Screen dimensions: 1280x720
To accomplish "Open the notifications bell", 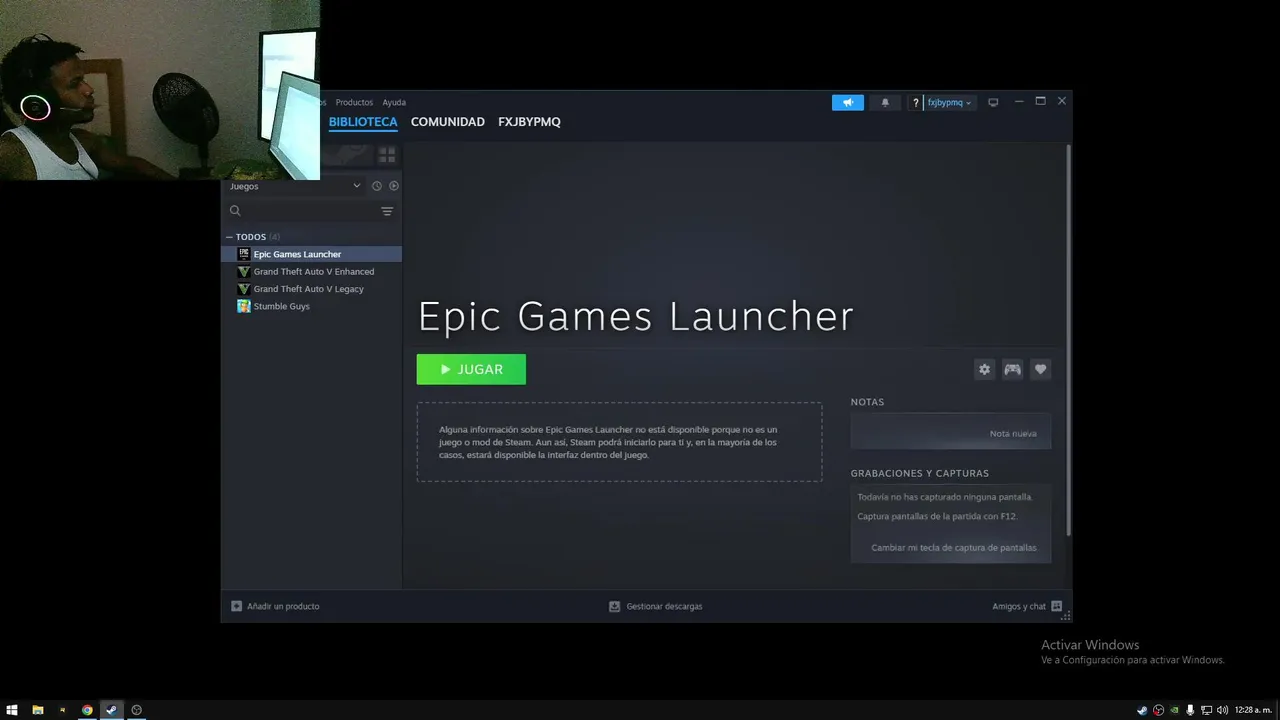I will 885,102.
